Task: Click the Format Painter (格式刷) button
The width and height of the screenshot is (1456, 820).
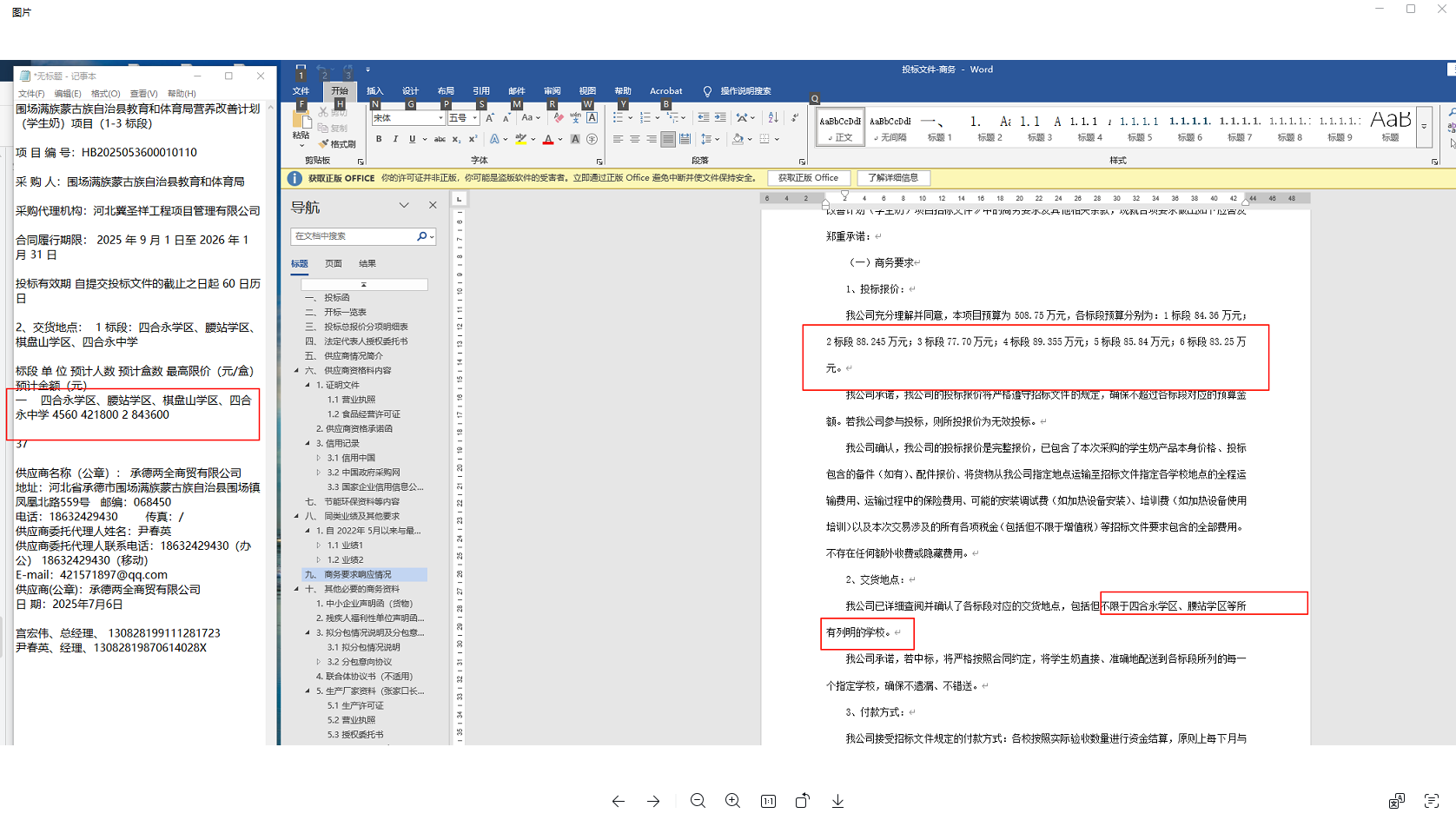Action: [337, 144]
